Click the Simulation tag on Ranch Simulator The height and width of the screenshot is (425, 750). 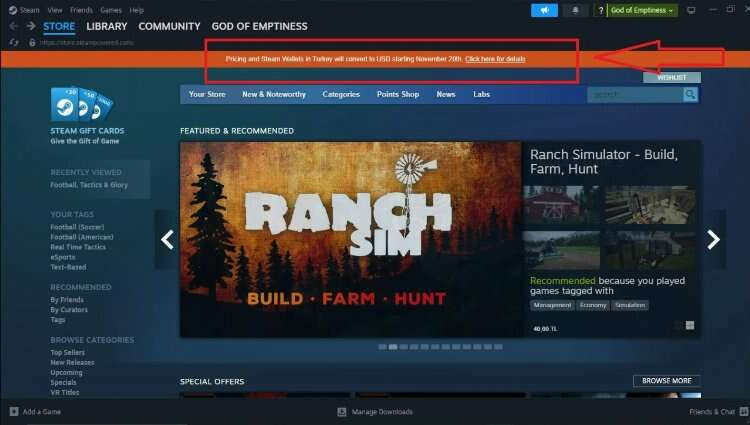pos(630,305)
